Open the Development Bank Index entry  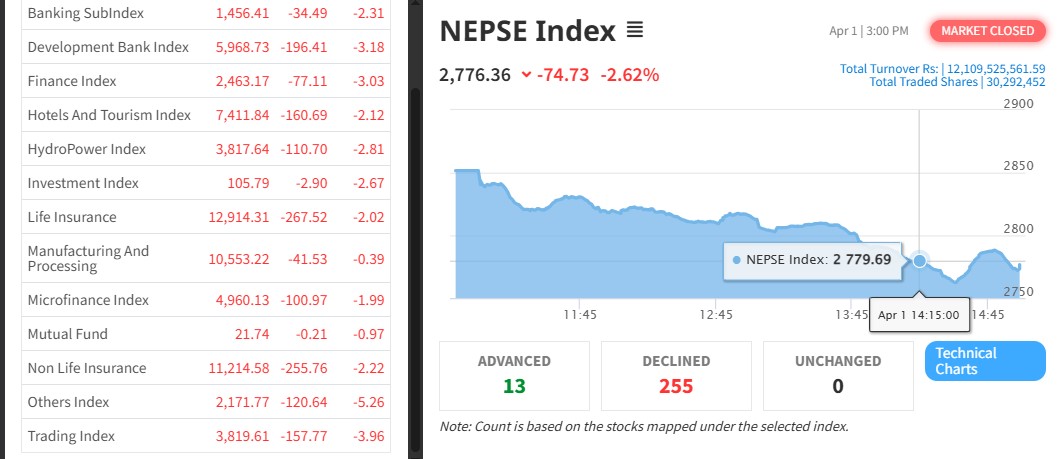(x=108, y=47)
